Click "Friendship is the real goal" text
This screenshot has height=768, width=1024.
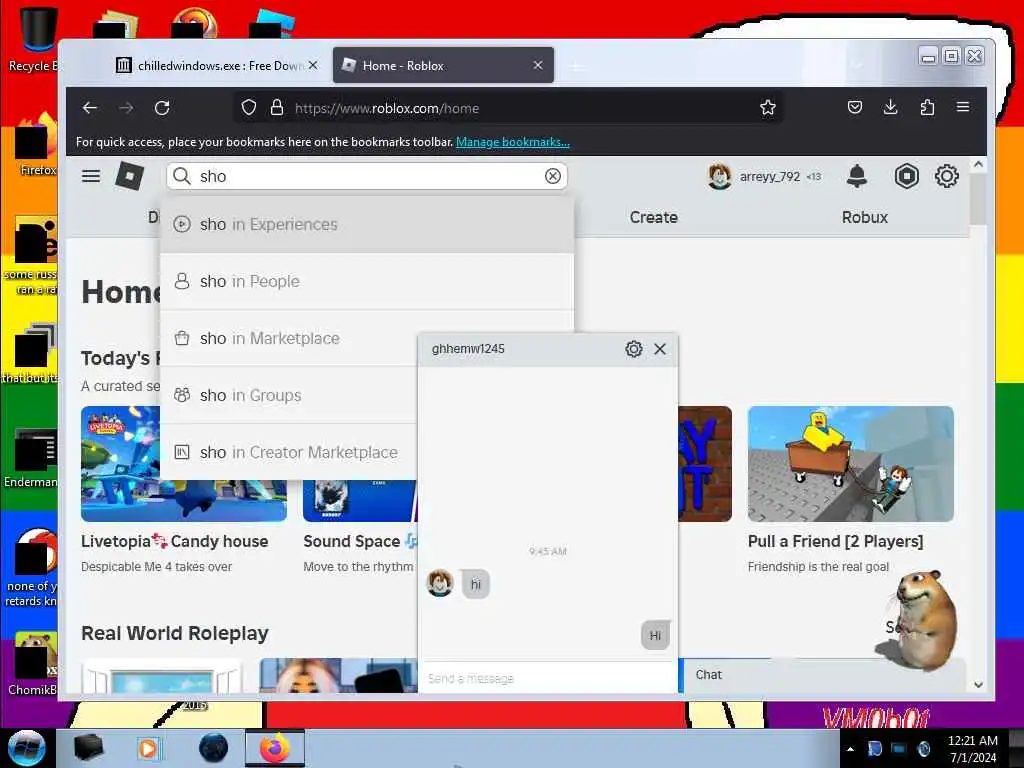click(x=818, y=567)
